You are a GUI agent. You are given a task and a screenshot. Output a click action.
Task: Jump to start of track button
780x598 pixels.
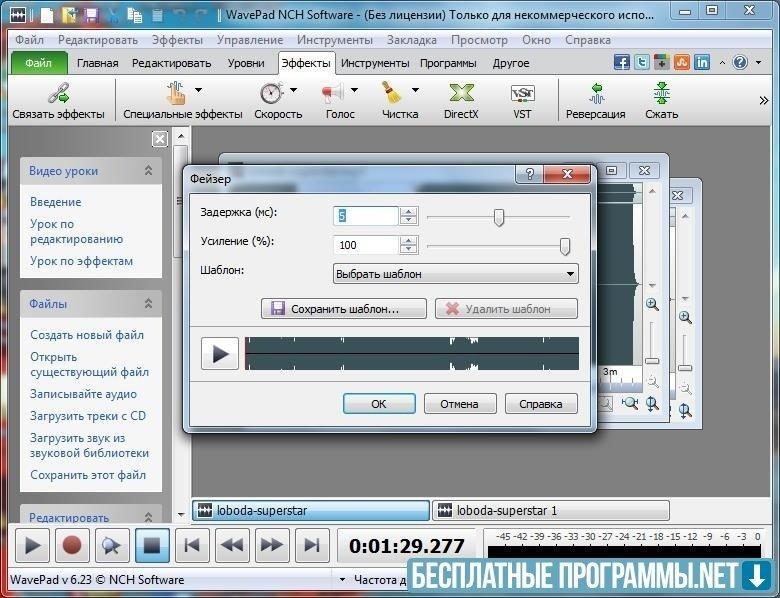tap(192, 546)
